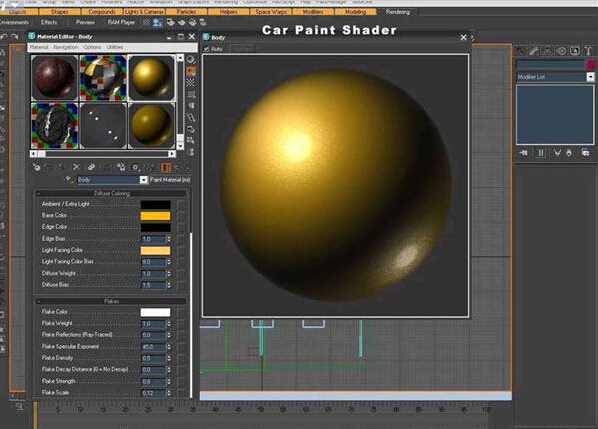
Task: Click Flake Density spinner arrows
Action: click(169, 358)
